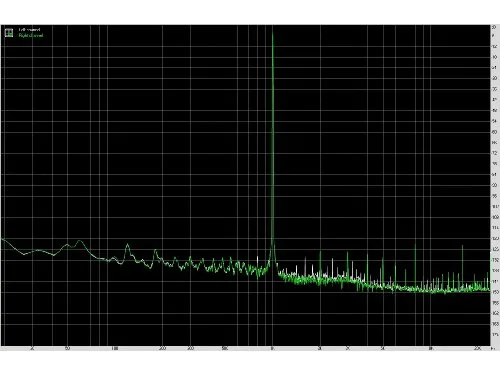Click the 500 label on frequency axis
Viewport: 500px width, 375px height.
(225, 349)
